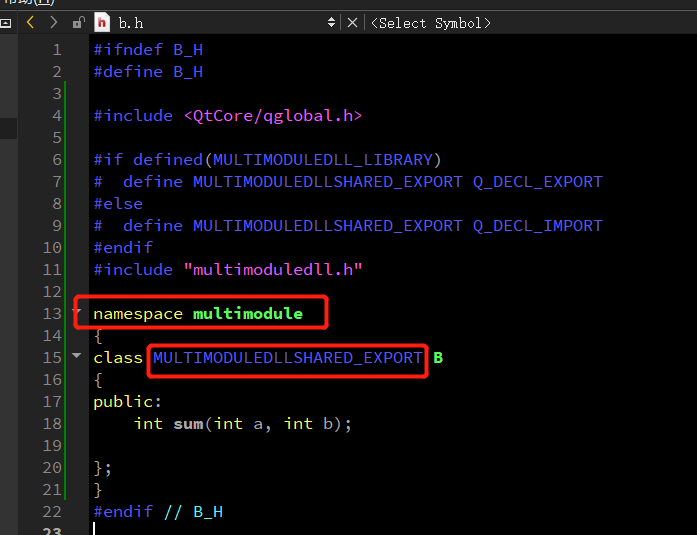Click the #else directive

tap(118, 204)
